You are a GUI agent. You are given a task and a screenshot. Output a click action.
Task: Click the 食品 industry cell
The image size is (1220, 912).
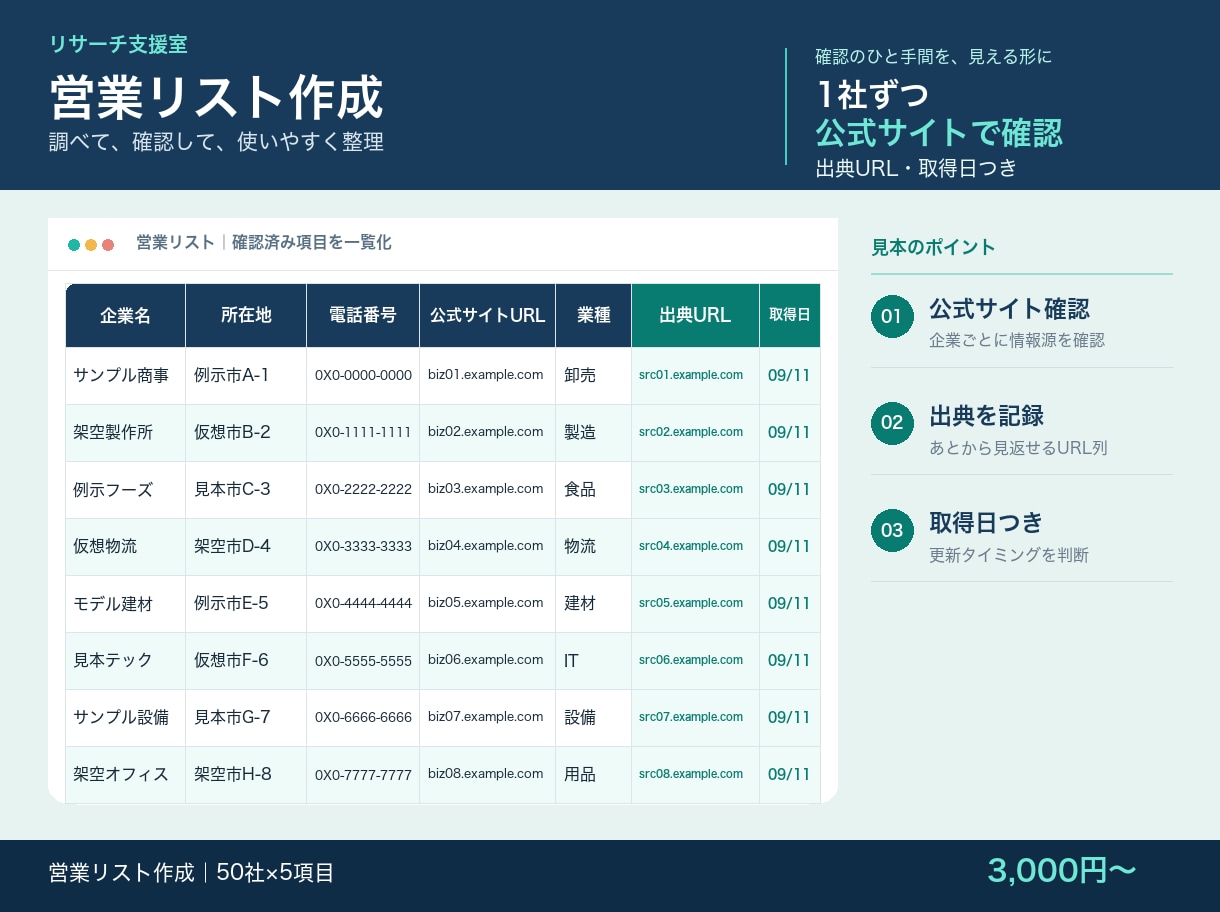594,490
